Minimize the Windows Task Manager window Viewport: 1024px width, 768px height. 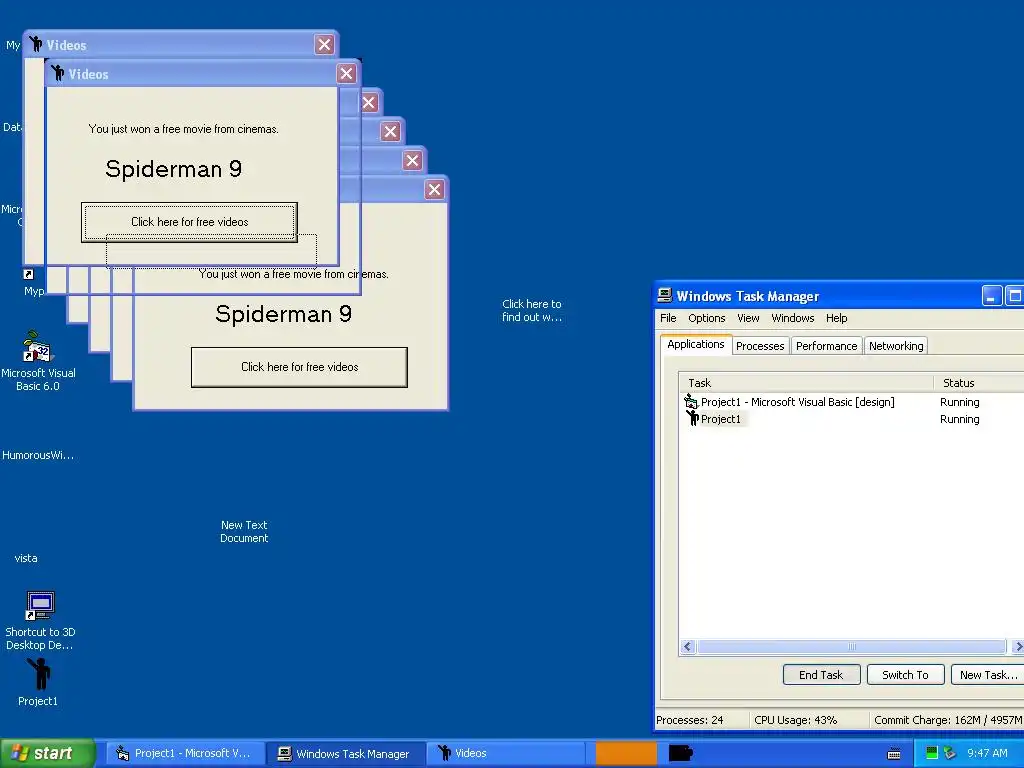tap(991, 296)
